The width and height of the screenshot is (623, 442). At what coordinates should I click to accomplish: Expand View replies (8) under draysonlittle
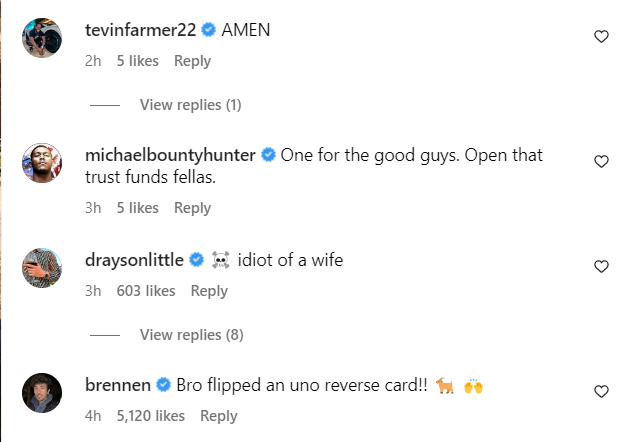click(190, 334)
